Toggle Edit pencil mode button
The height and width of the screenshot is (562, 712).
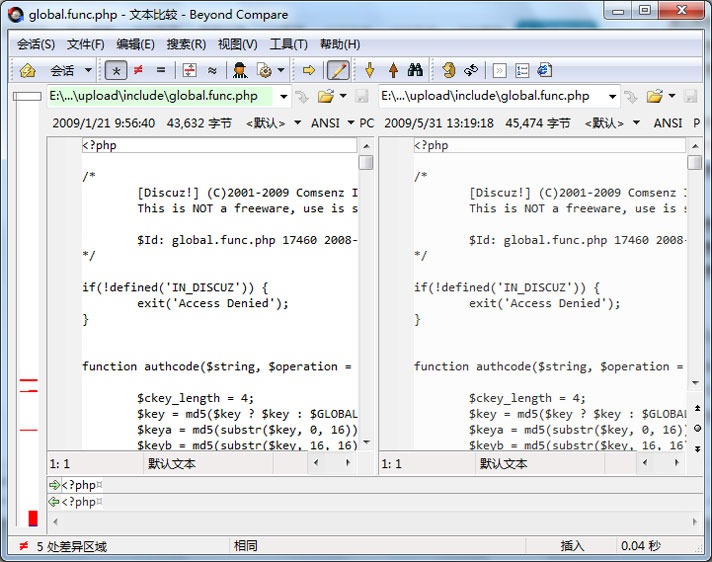pyautogui.click(x=339, y=70)
